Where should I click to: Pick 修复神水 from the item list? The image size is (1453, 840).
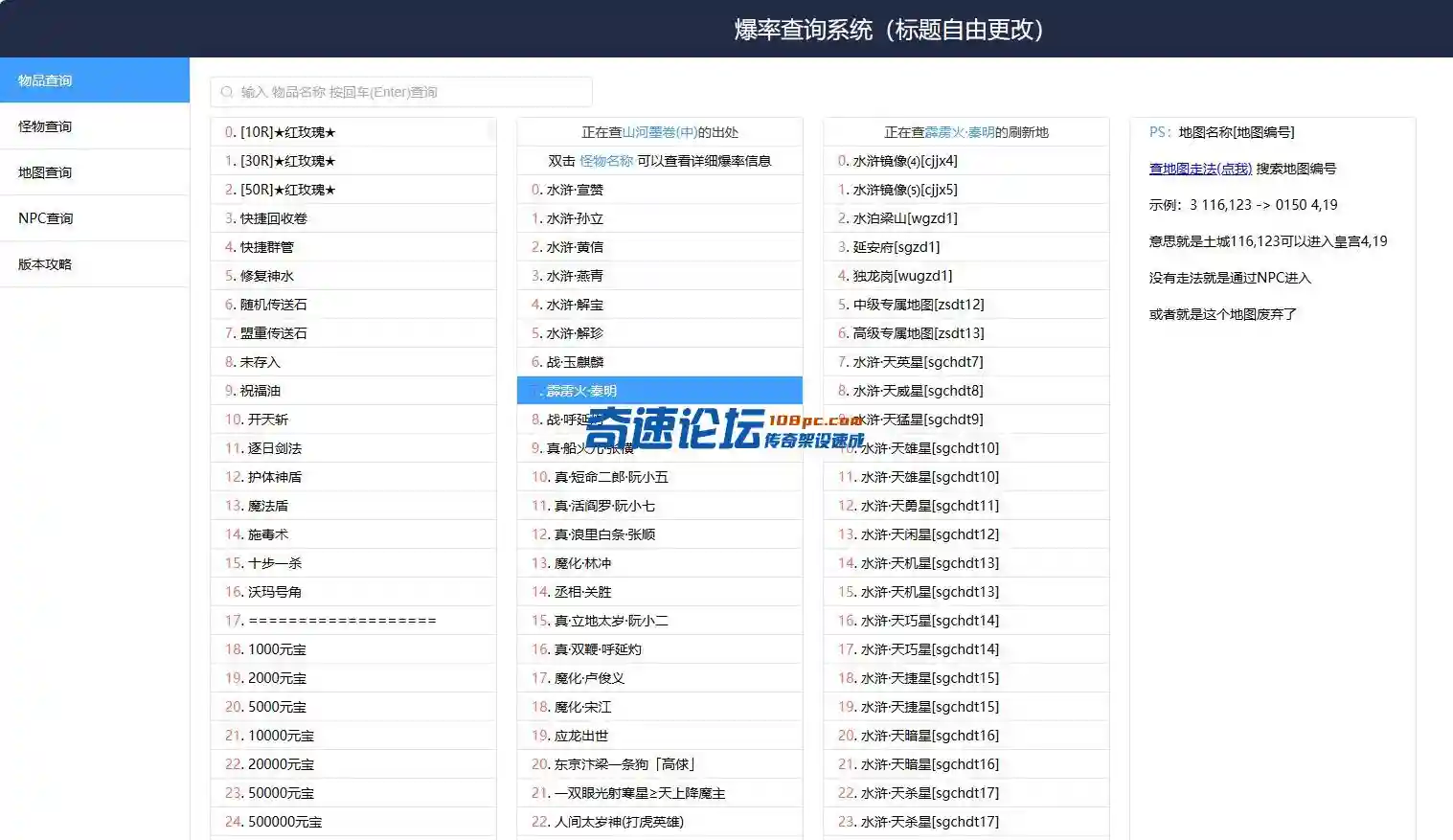pos(353,276)
